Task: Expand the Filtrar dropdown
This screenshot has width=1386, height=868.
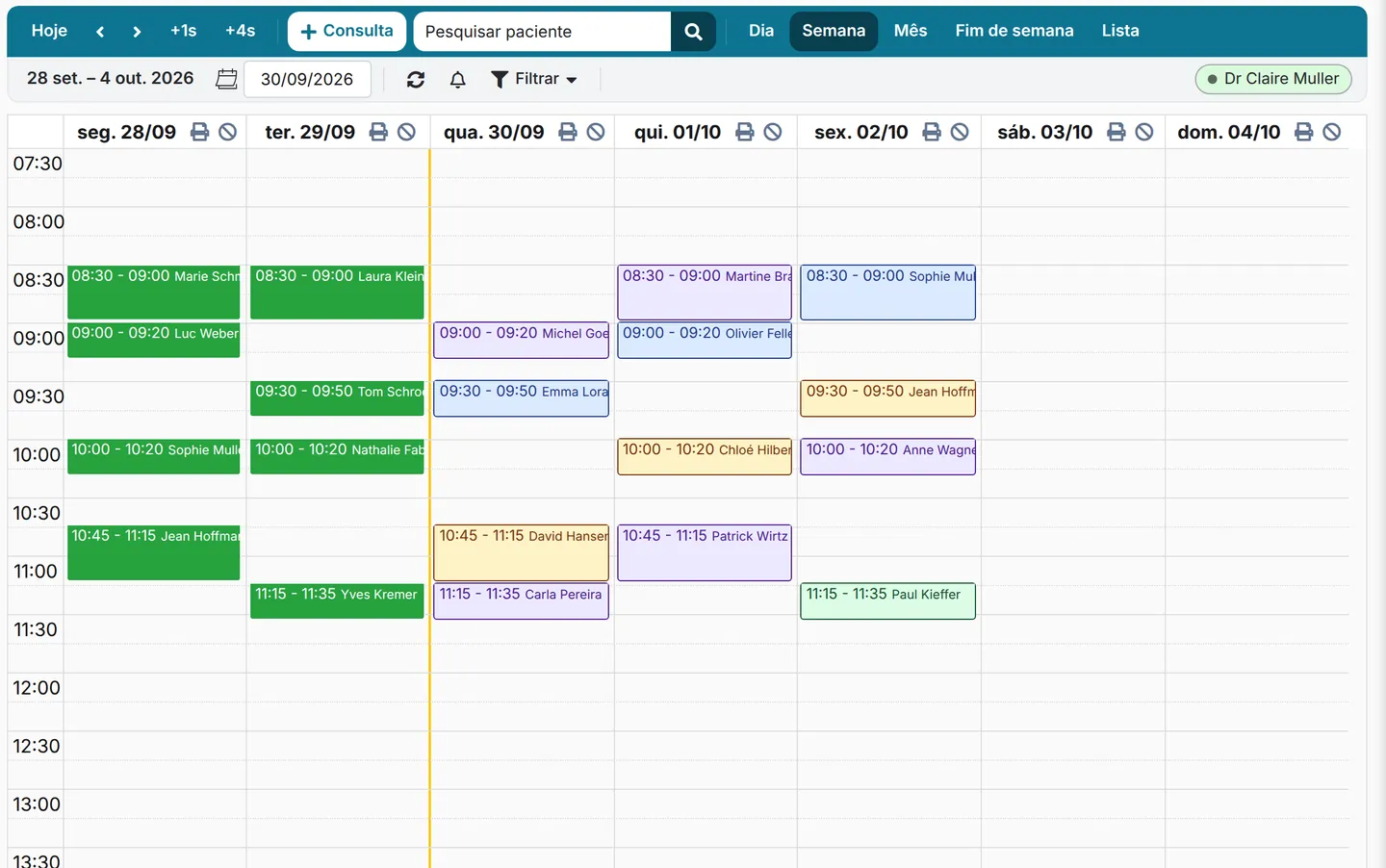Action: [x=534, y=79]
